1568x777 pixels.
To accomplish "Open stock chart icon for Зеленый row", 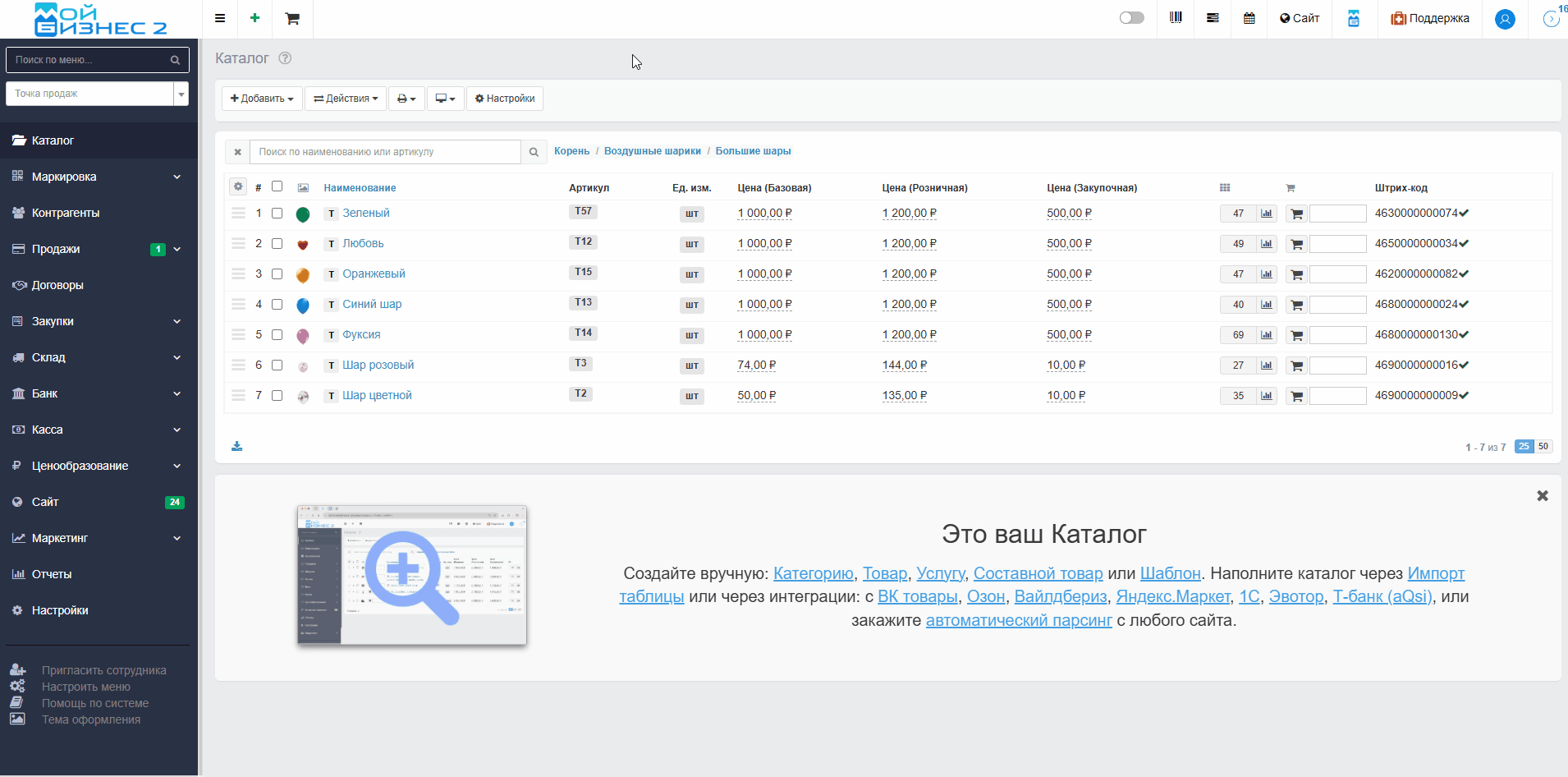I will [x=1267, y=214].
